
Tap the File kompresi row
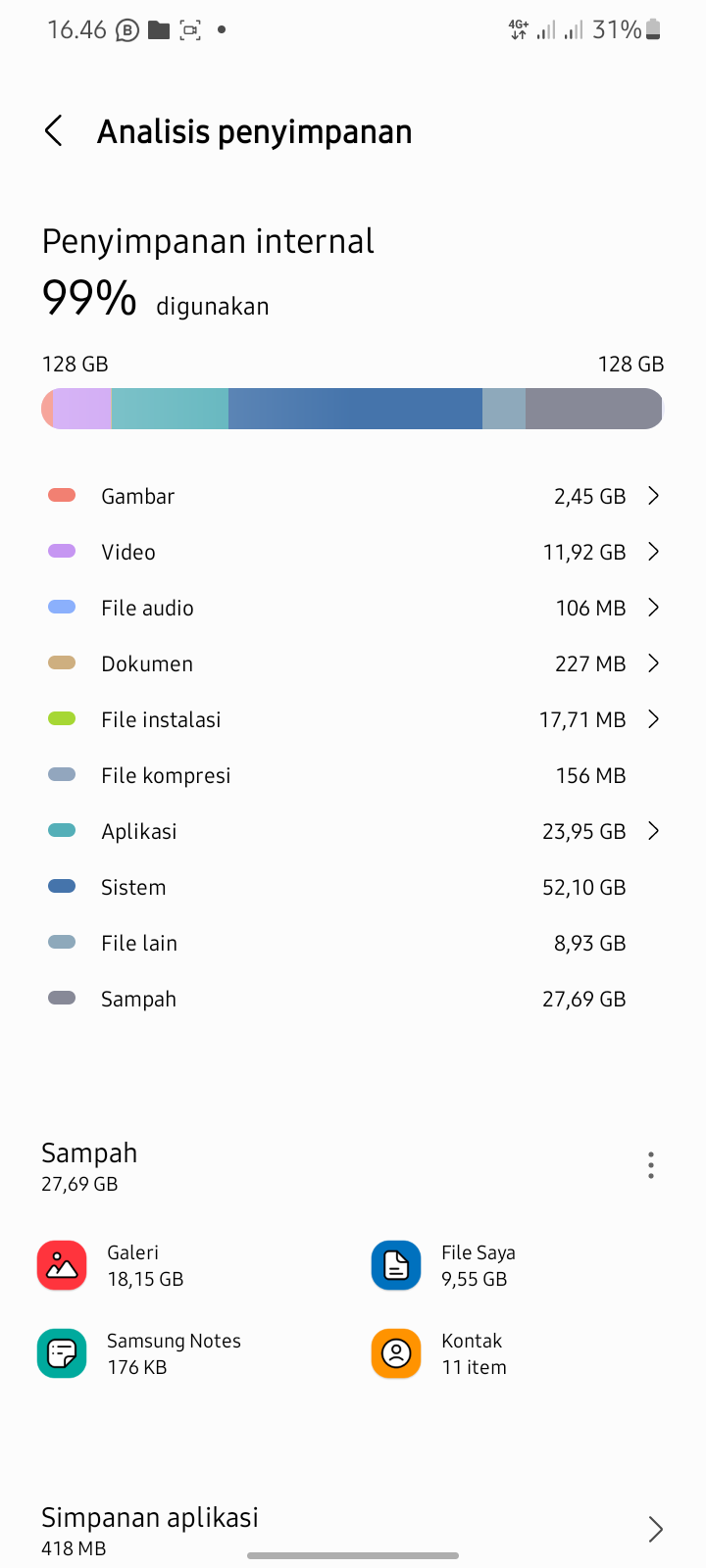353,775
